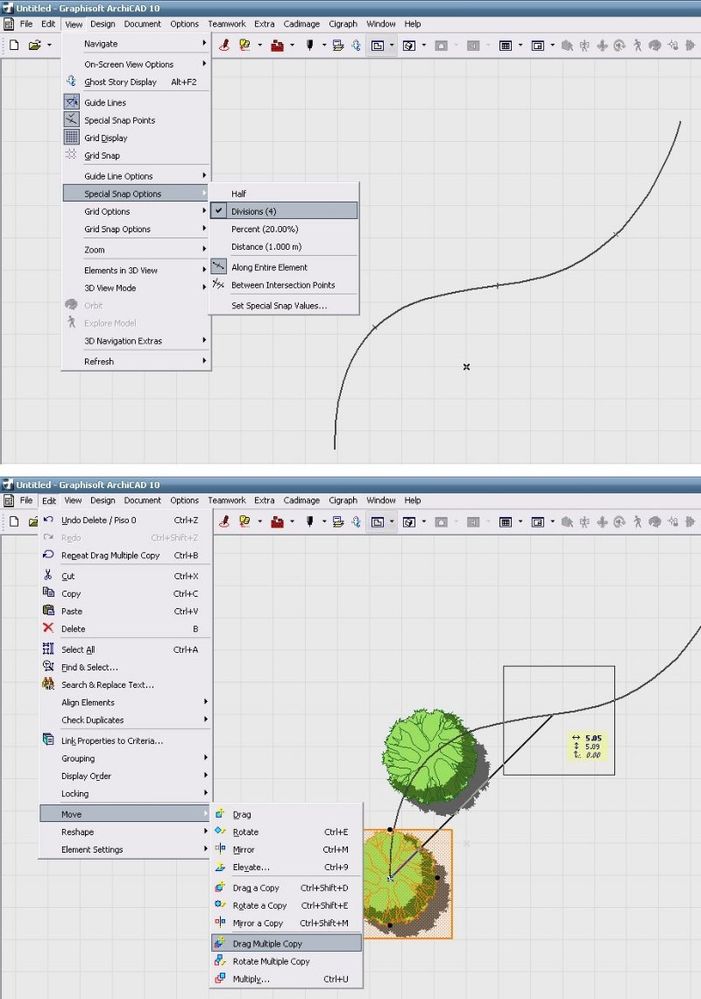Click the walking figure icon in upper toolbar
This screenshot has width=701, height=999.
coord(637,45)
